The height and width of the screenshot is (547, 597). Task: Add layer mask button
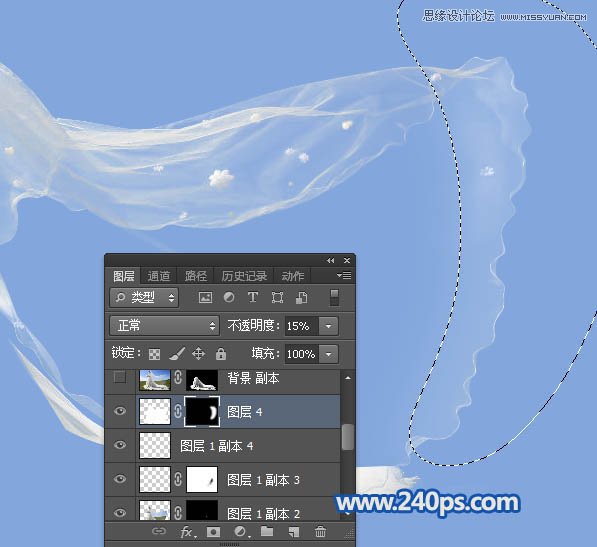213,532
